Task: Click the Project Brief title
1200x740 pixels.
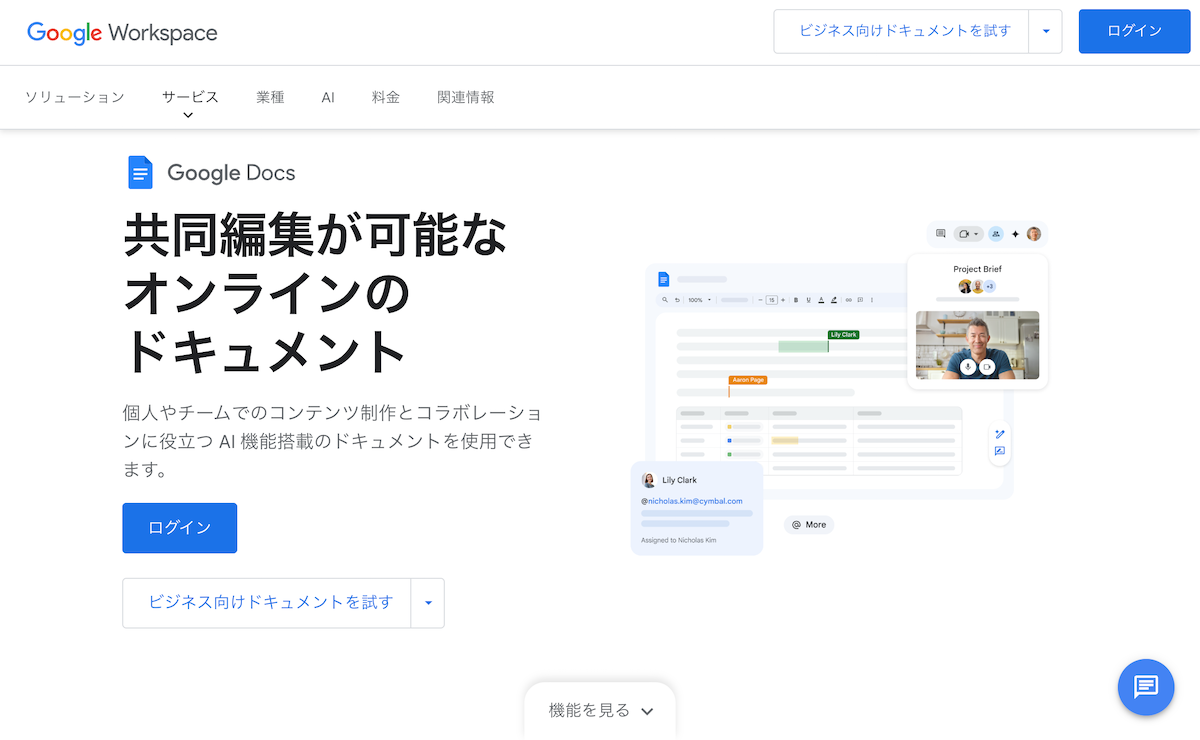Action: [977, 269]
